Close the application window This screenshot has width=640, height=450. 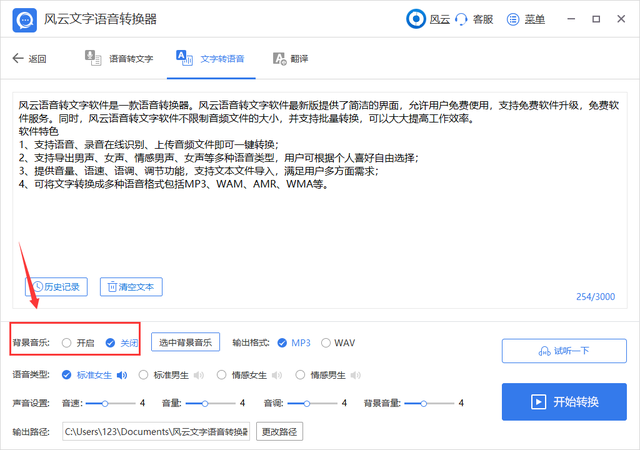[621, 19]
